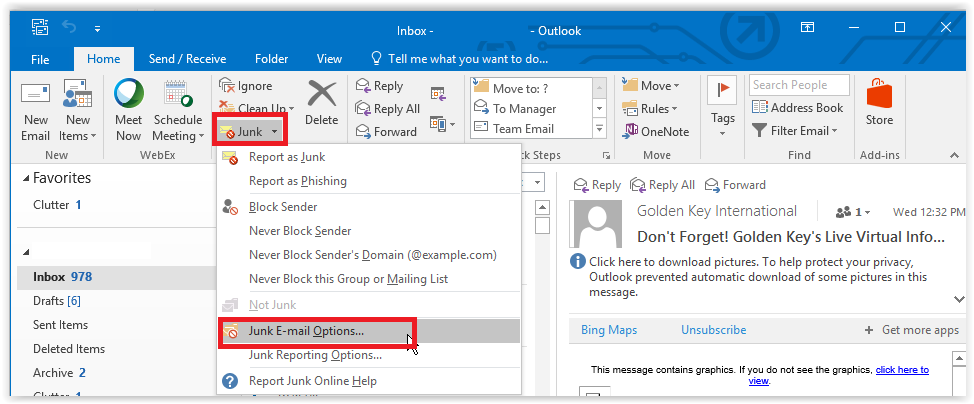Choose the To Manager quick step
The height and width of the screenshot is (404, 974).
[x=530, y=108]
